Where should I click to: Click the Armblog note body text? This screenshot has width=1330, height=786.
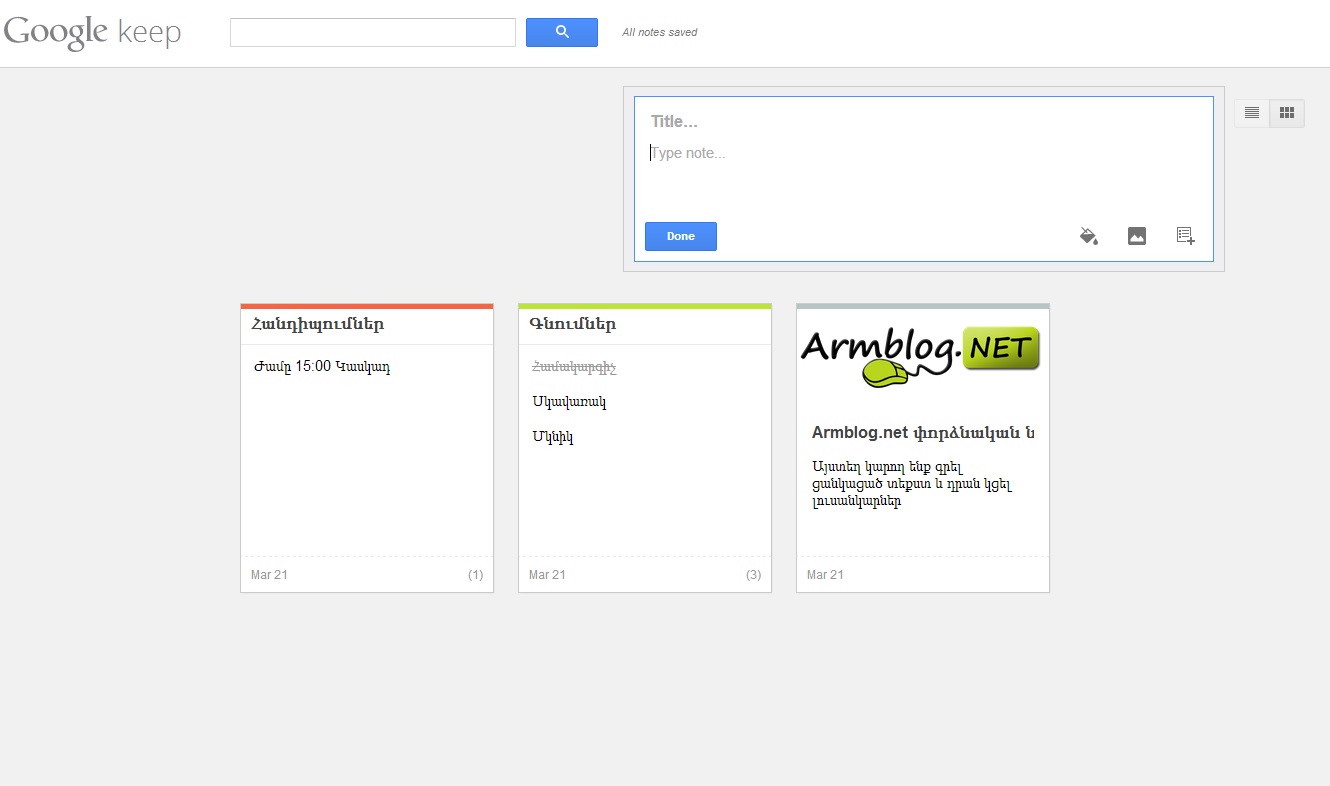[912, 484]
